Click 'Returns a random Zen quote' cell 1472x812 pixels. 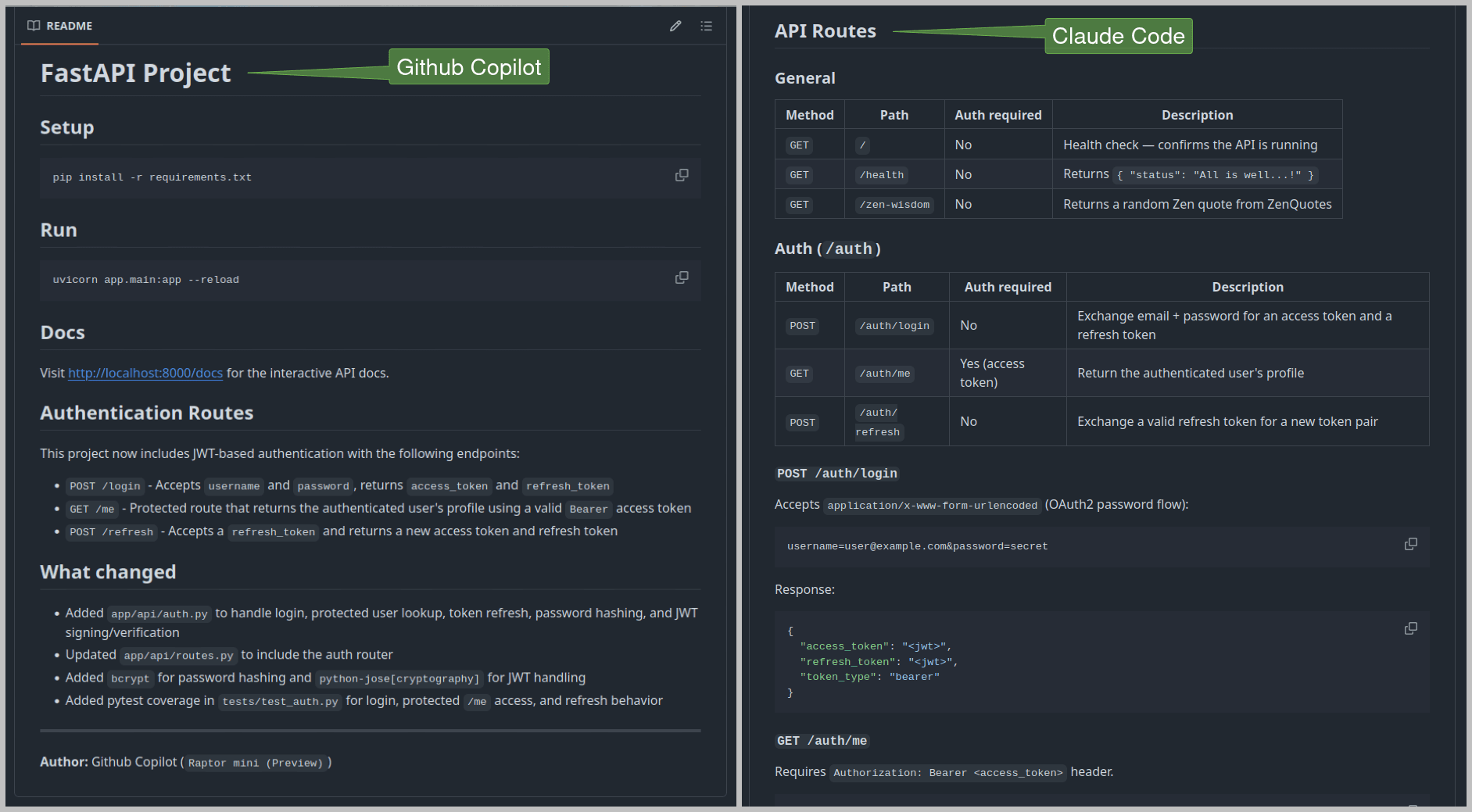click(1197, 204)
